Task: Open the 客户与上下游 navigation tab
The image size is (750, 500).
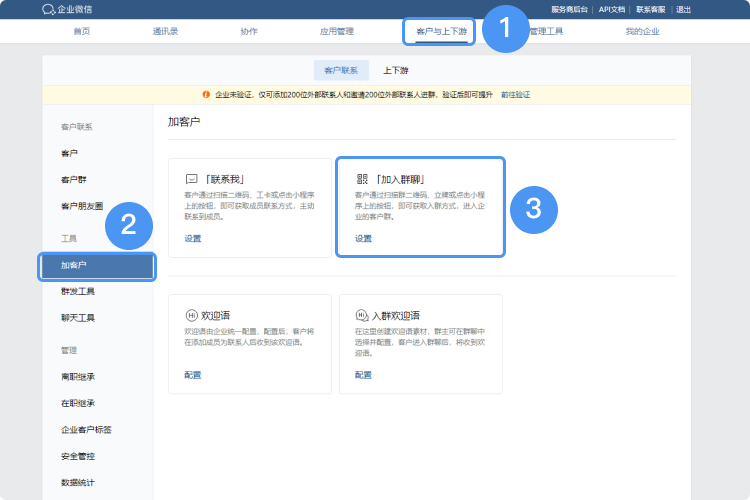Action: [x=439, y=31]
